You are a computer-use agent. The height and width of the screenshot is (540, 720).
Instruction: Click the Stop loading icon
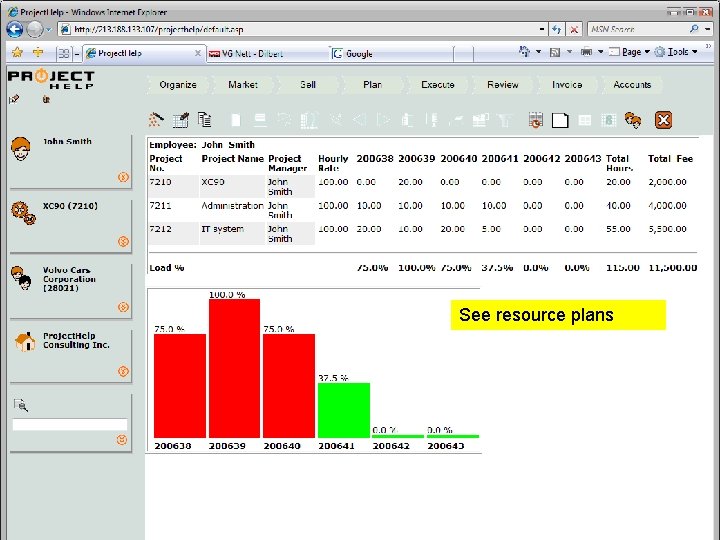point(574,29)
